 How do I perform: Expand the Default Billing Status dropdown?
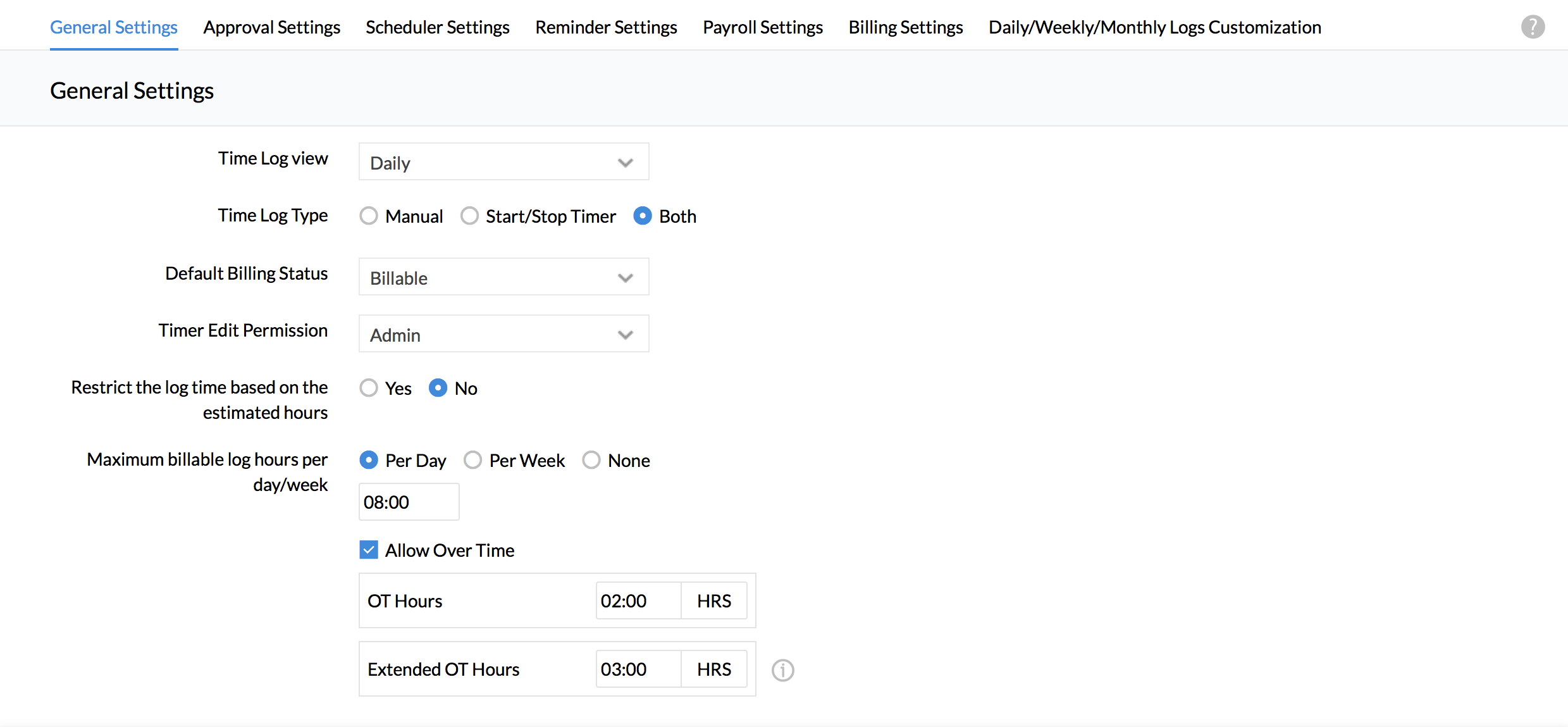(x=503, y=277)
